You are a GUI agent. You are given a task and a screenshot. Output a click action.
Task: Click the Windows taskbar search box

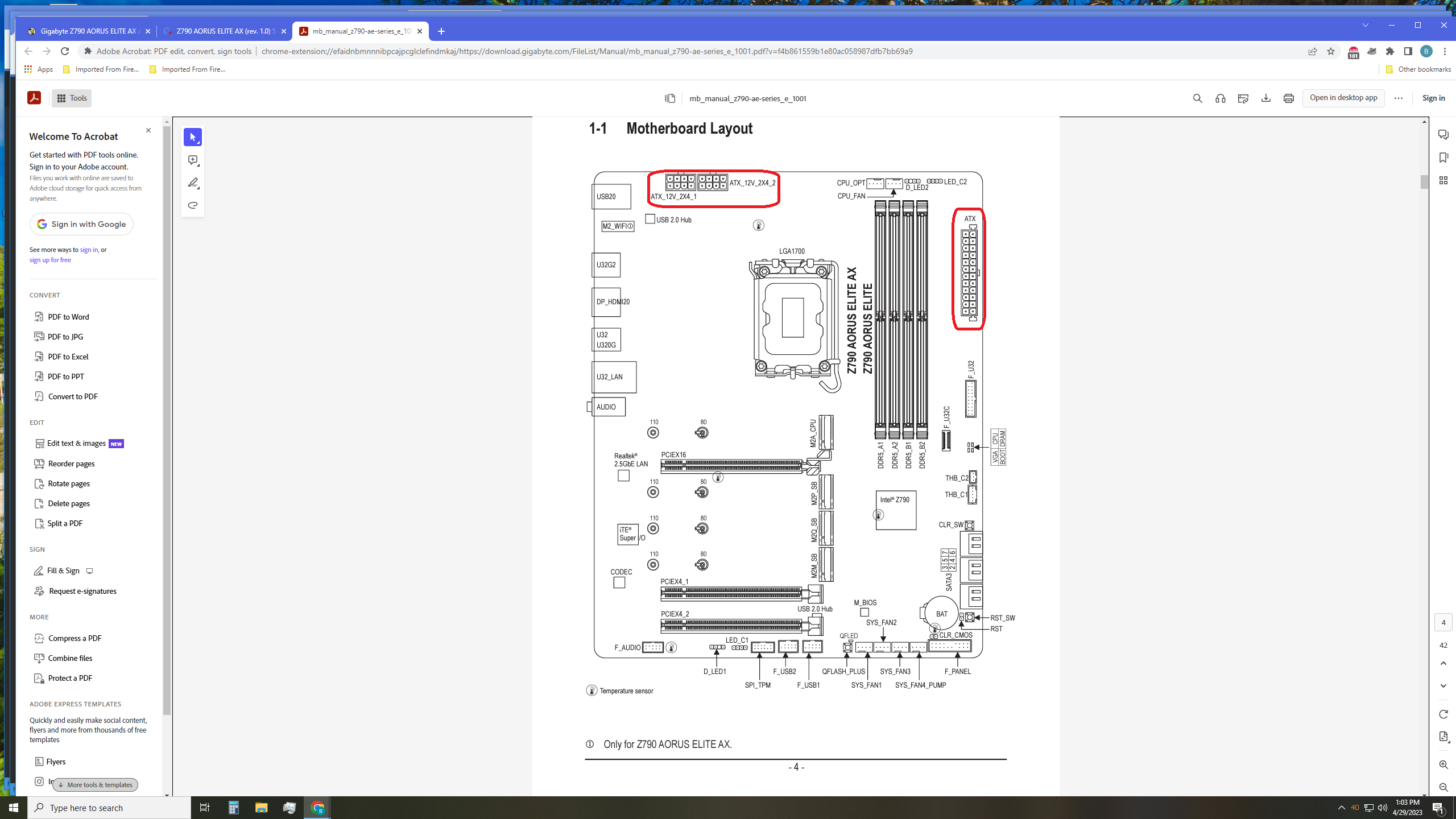tap(110, 808)
